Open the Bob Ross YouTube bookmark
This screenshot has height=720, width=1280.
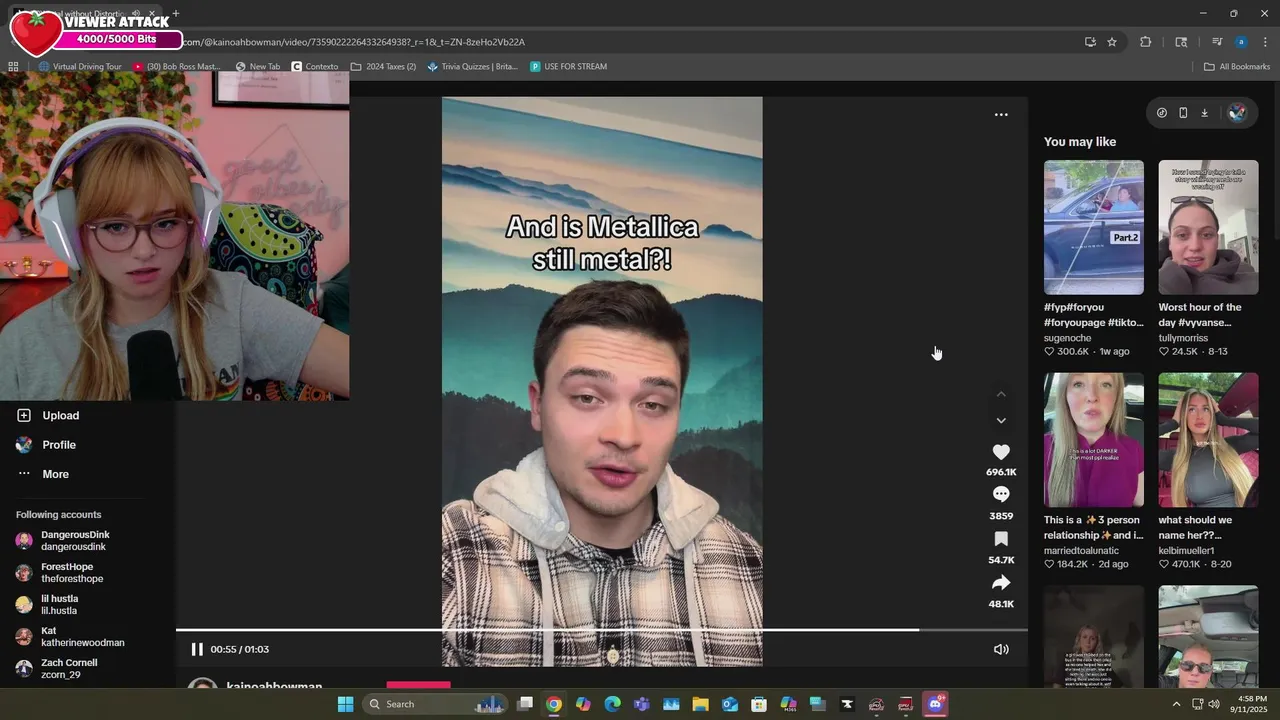coord(177,67)
